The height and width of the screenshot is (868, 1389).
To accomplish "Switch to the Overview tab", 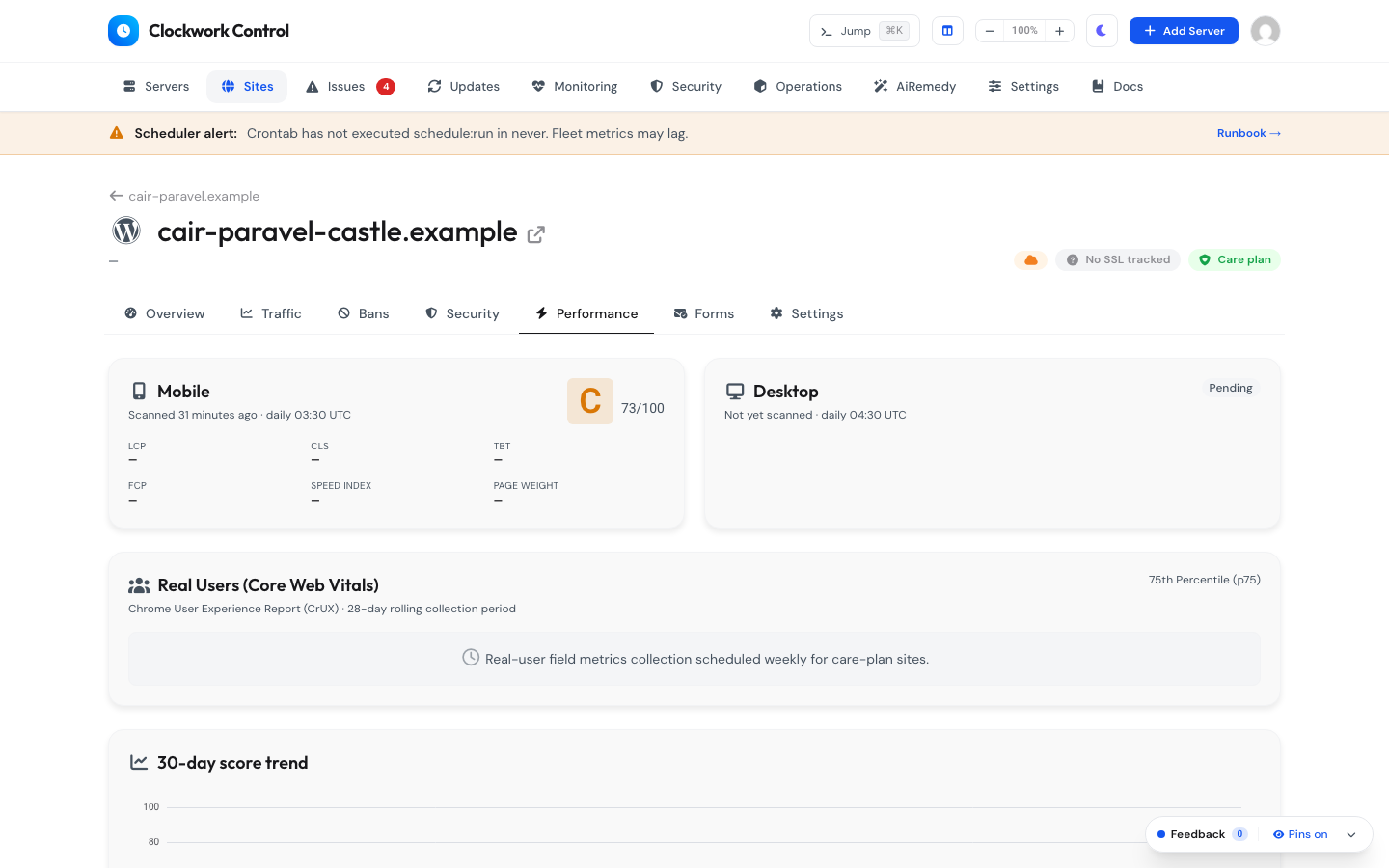I will [x=165, y=313].
